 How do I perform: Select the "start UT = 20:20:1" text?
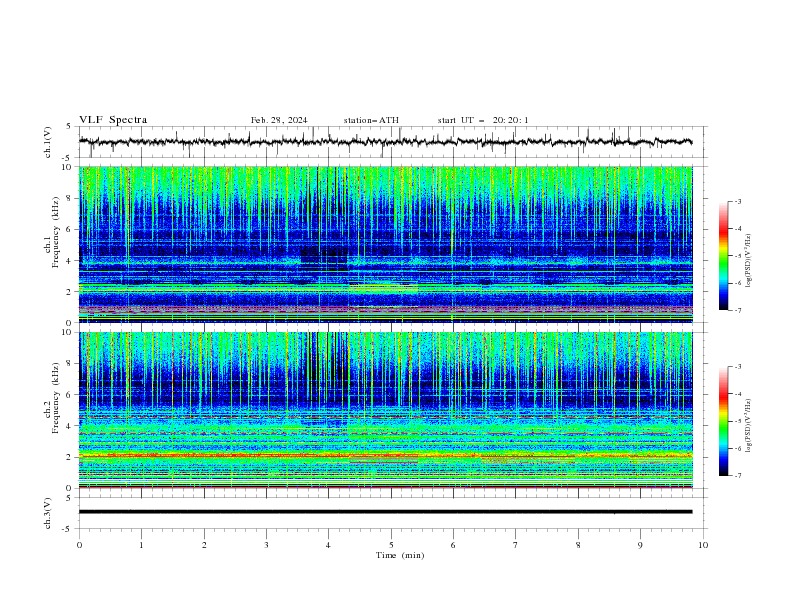483,120
